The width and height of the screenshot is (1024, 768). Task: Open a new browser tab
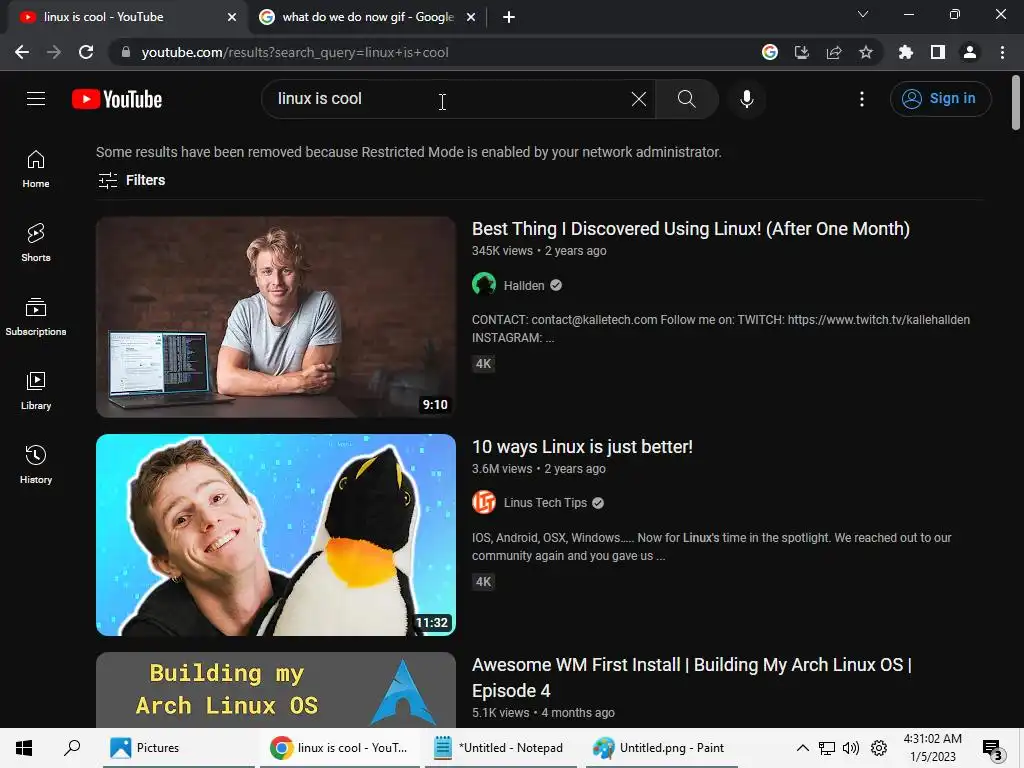pos(509,18)
